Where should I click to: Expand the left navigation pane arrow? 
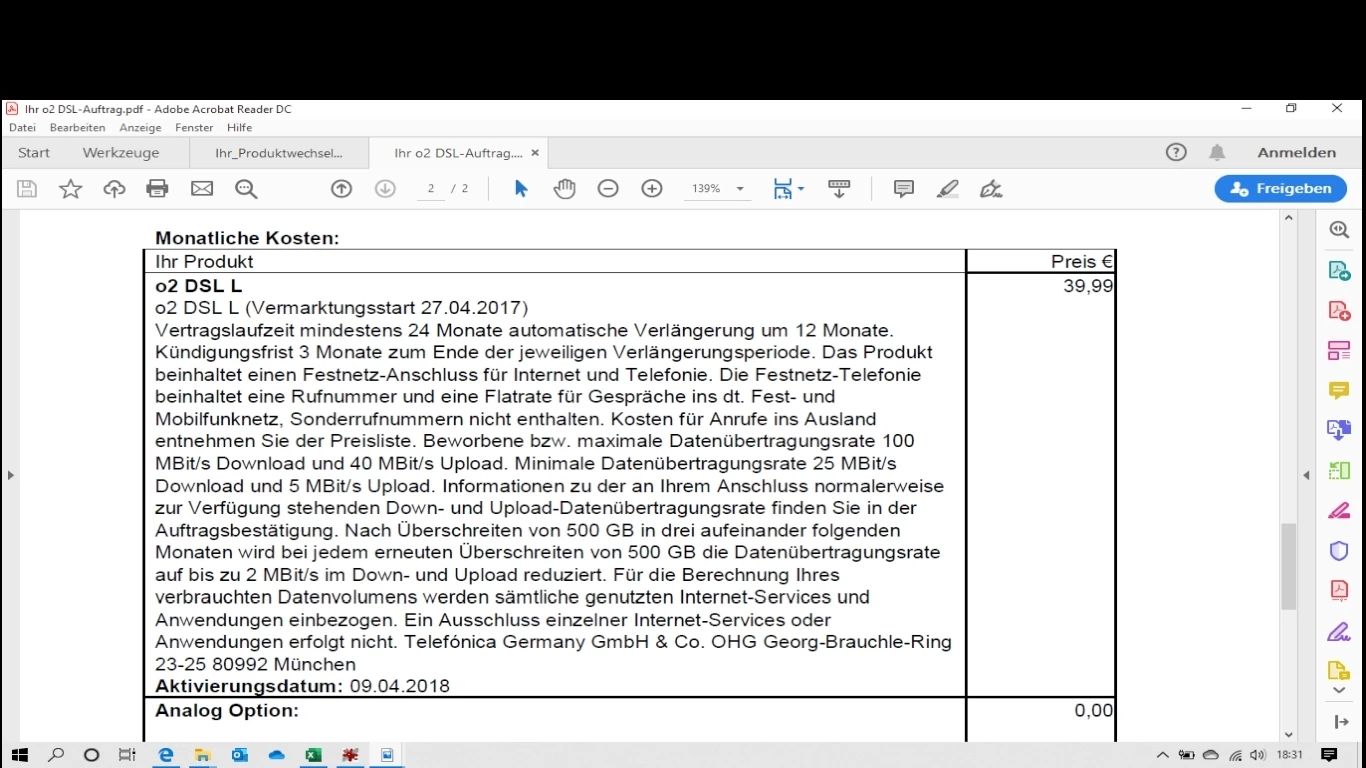click(10, 475)
